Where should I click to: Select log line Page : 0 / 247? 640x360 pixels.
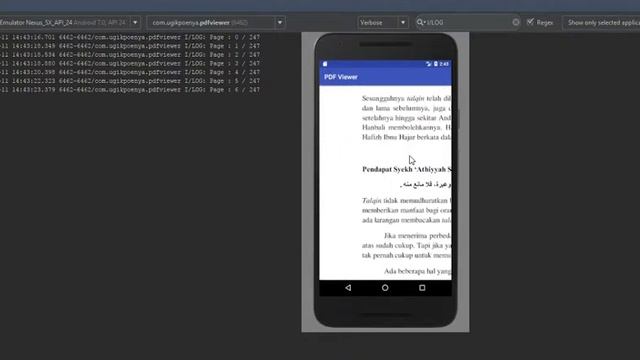[130, 37]
